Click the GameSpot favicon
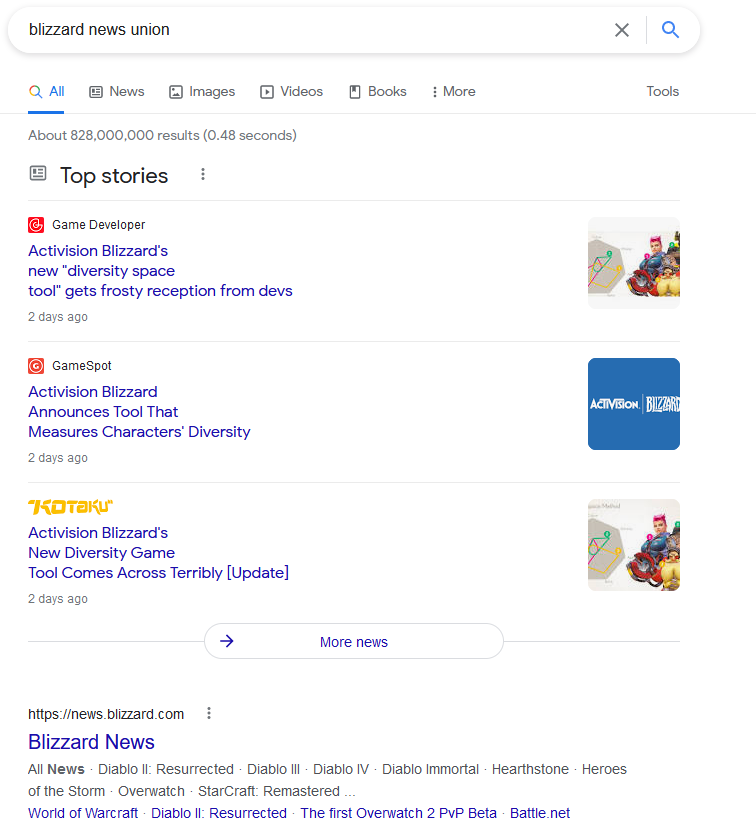Image resolution: width=756 pixels, height=840 pixels. (36, 366)
